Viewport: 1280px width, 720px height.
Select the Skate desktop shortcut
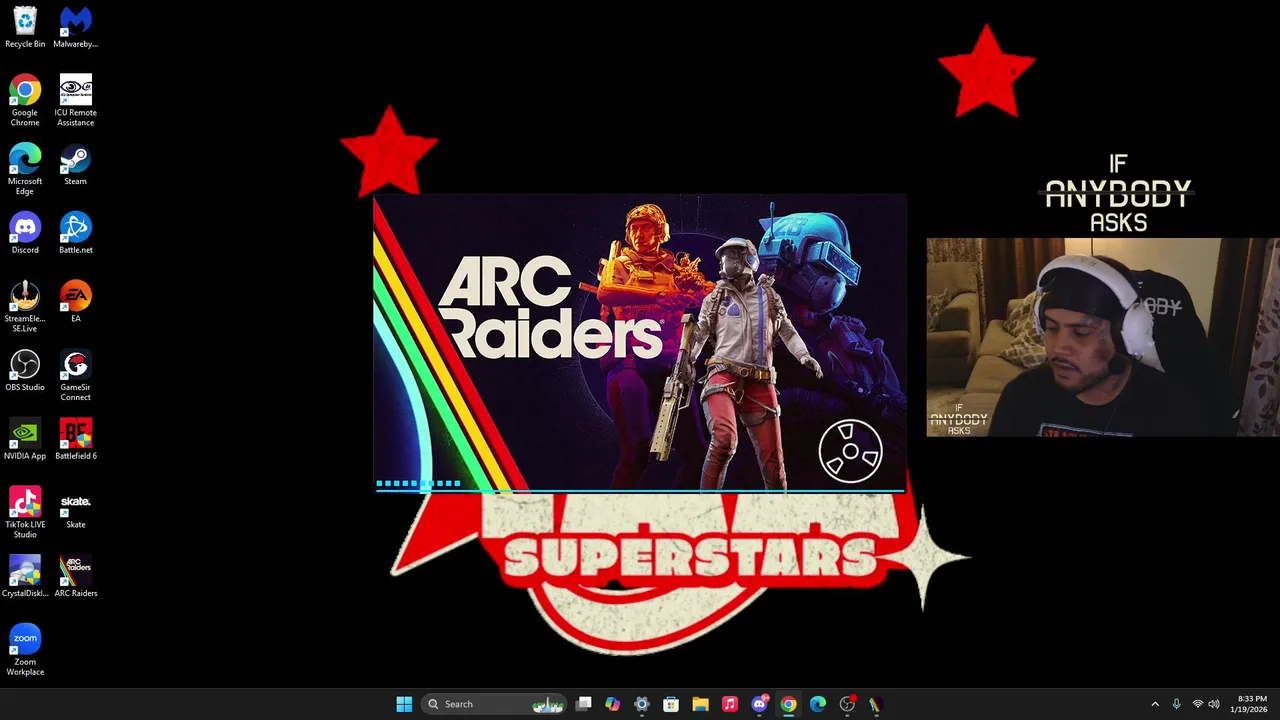tap(75, 508)
